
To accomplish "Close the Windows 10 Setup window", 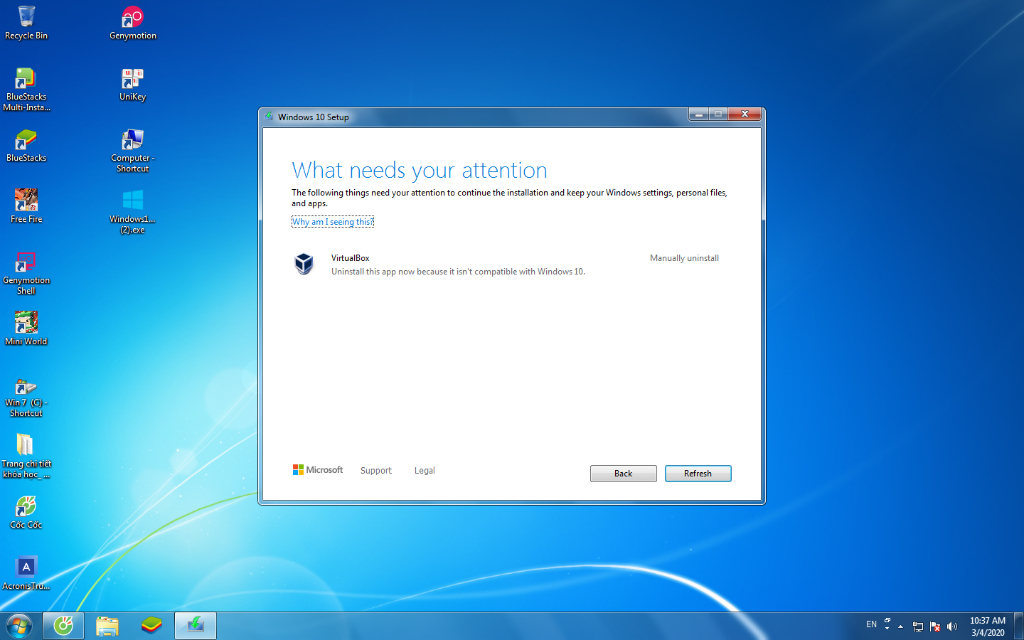I will 744,114.
